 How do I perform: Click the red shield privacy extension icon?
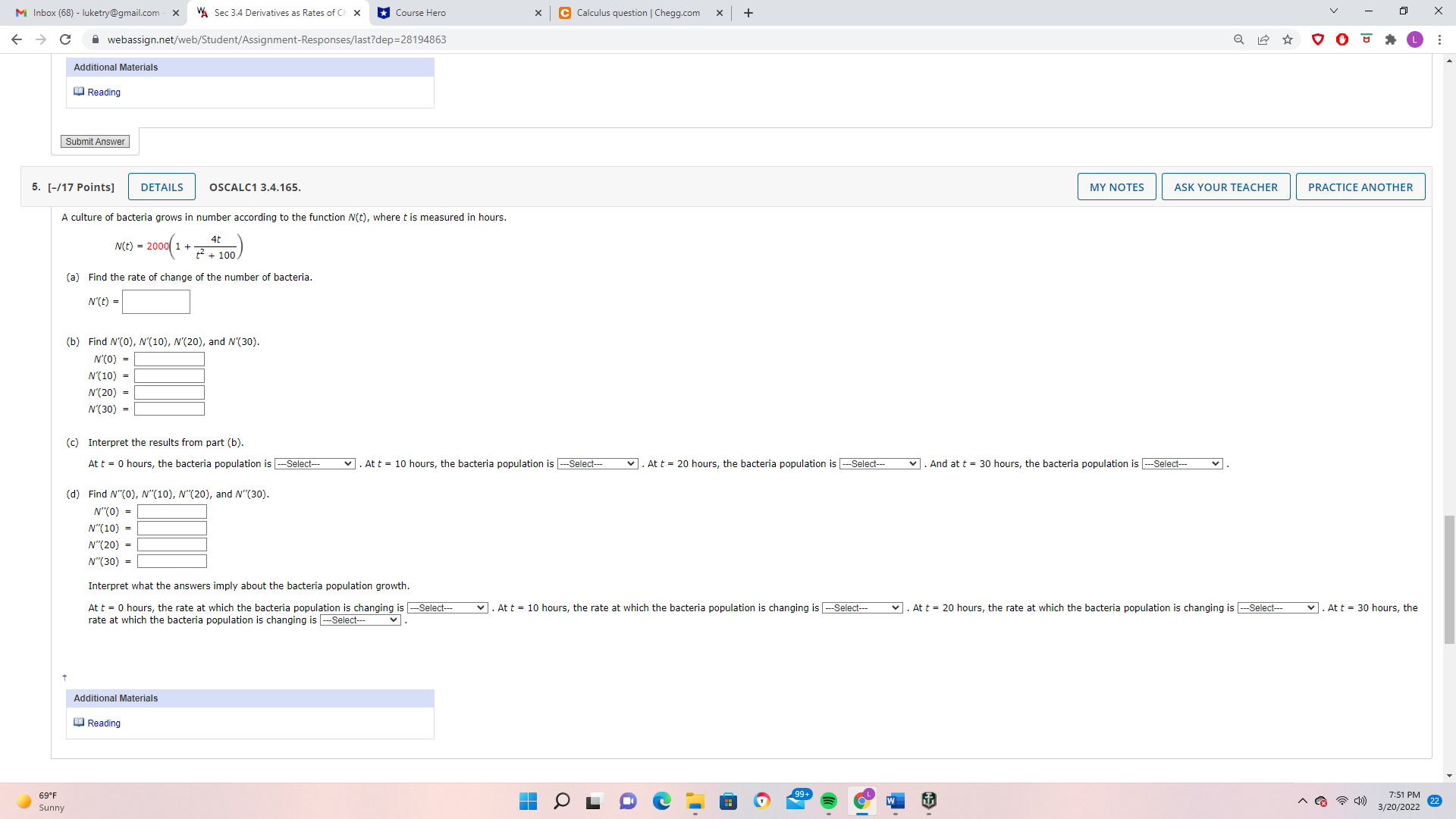coord(1318,39)
